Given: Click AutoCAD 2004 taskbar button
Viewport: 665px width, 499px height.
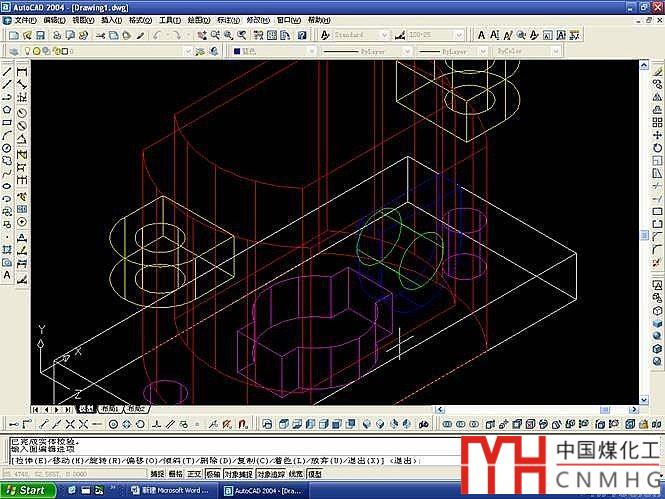Looking at the screenshot, I should (264, 491).
